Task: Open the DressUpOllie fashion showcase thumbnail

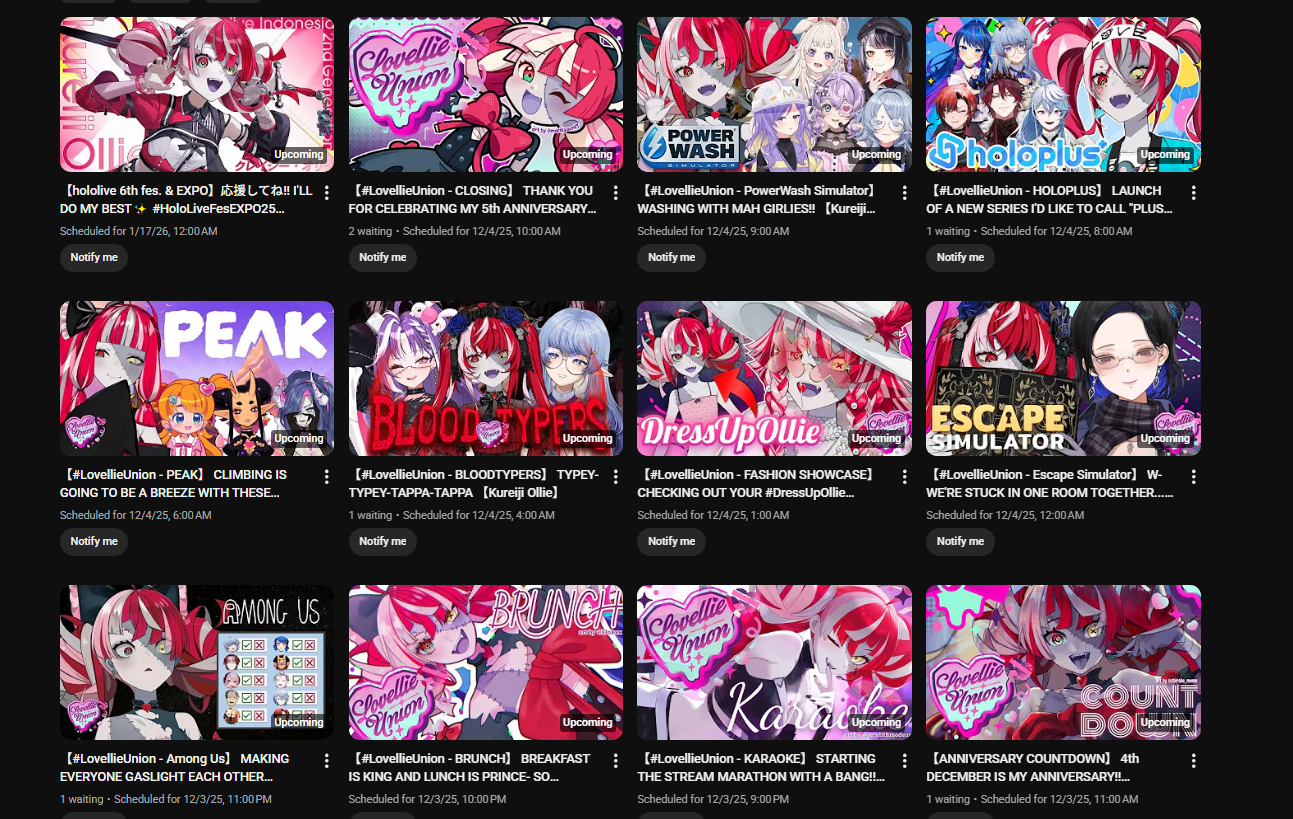Action: click(x=774, y=378)
